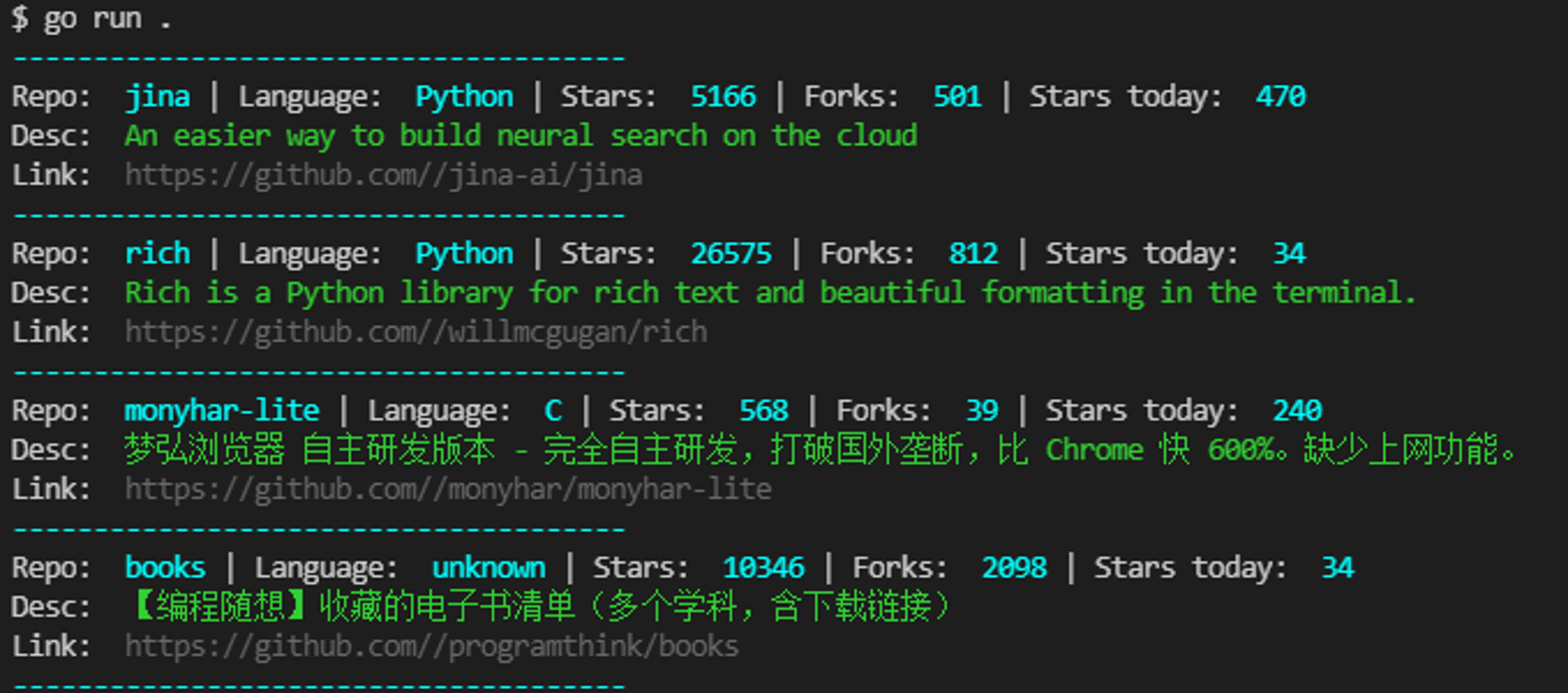Open the jina-ai/jina GitHub link
The height and width of the screenshot is (693, 1568).
click(x=383, y=175)
